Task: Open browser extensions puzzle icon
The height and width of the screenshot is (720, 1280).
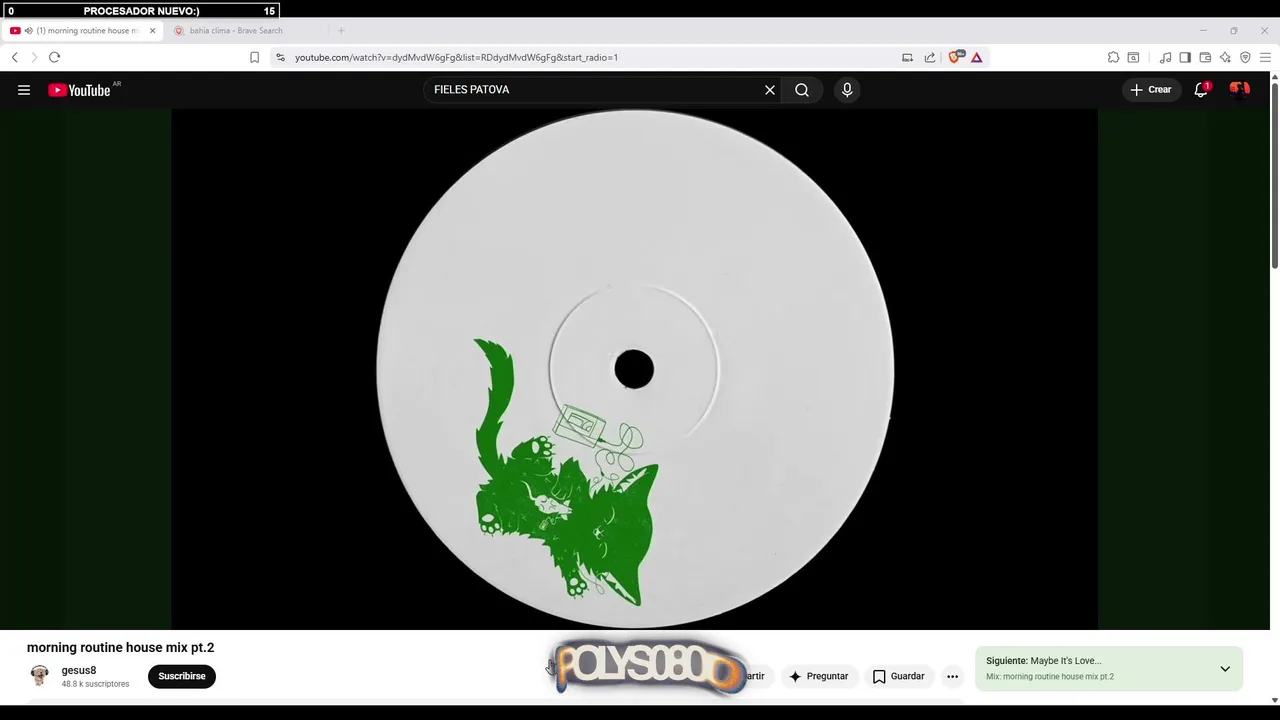Action: click(x=1113, y=58)
